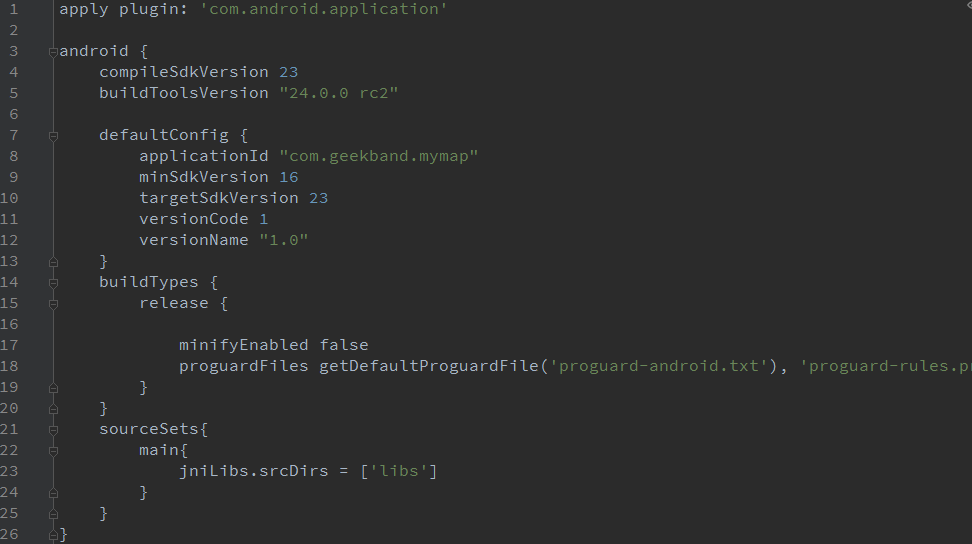The height and width of the screenshot is (544, 972).
Task: Collapse the sourceSets block fold marker
Action: [x=53, y=430]
